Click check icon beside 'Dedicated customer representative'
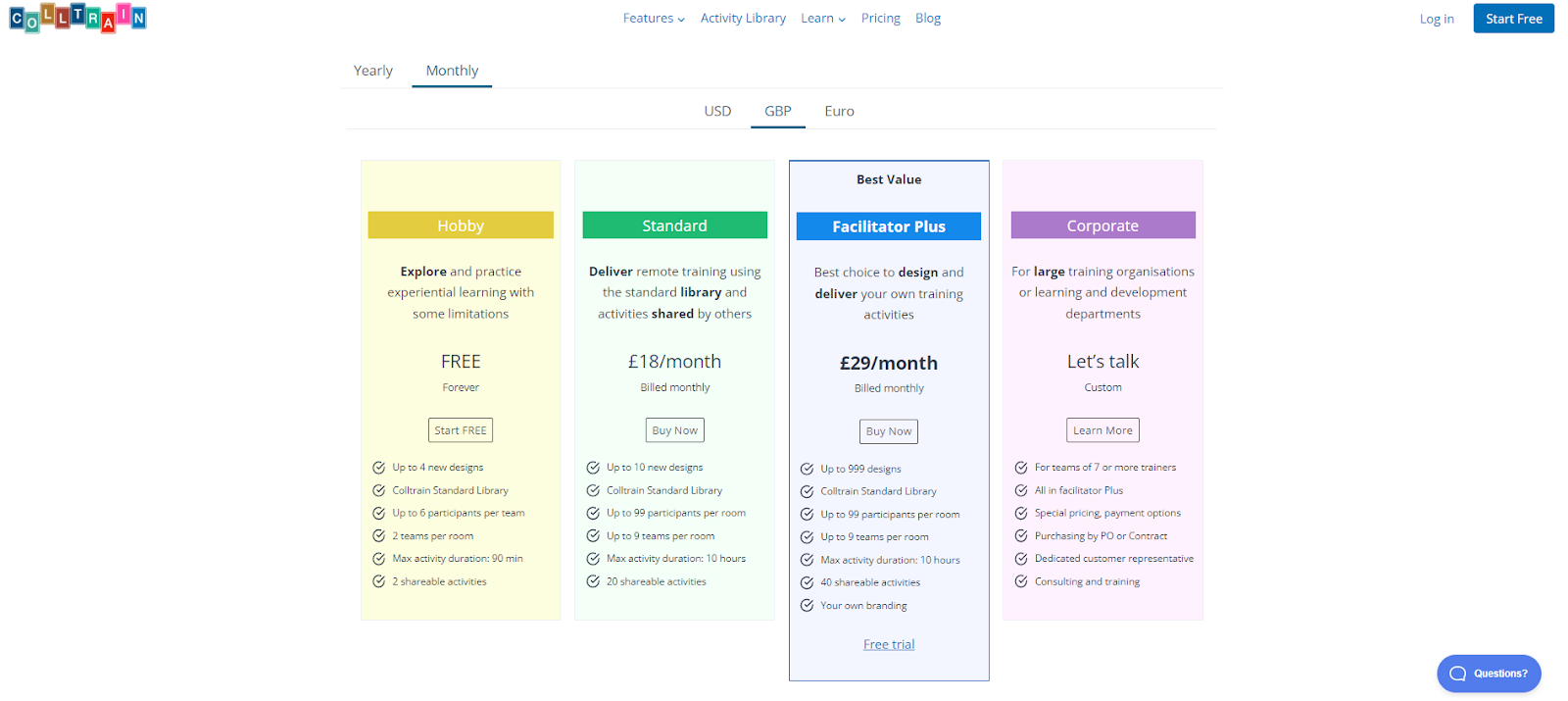The width and height of the screenshot is (1568, 701). point(1021,559)
